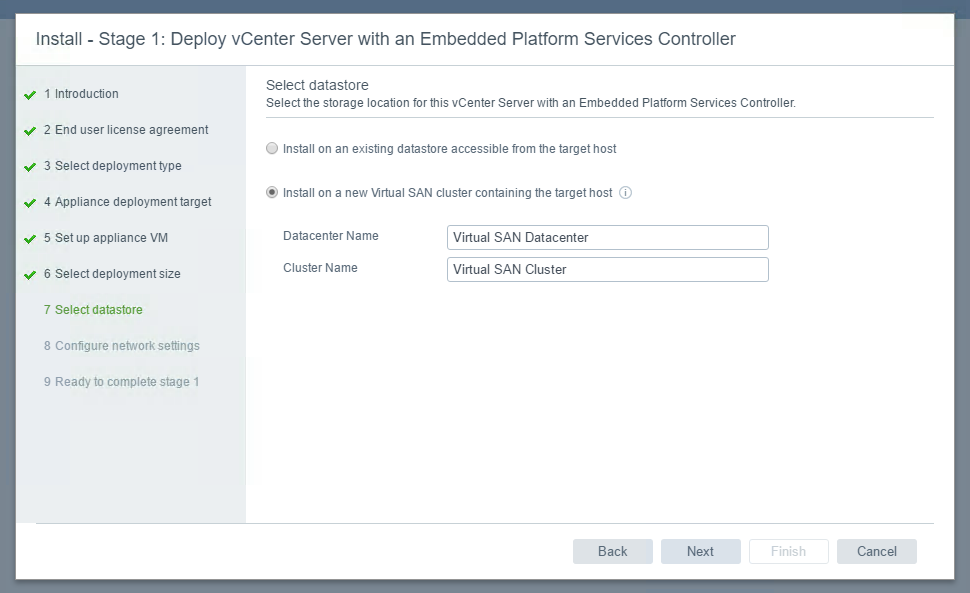Jump to step 5 Set up appliance VM
This screenshot has width=970, height=593.
tap(106, 237)
